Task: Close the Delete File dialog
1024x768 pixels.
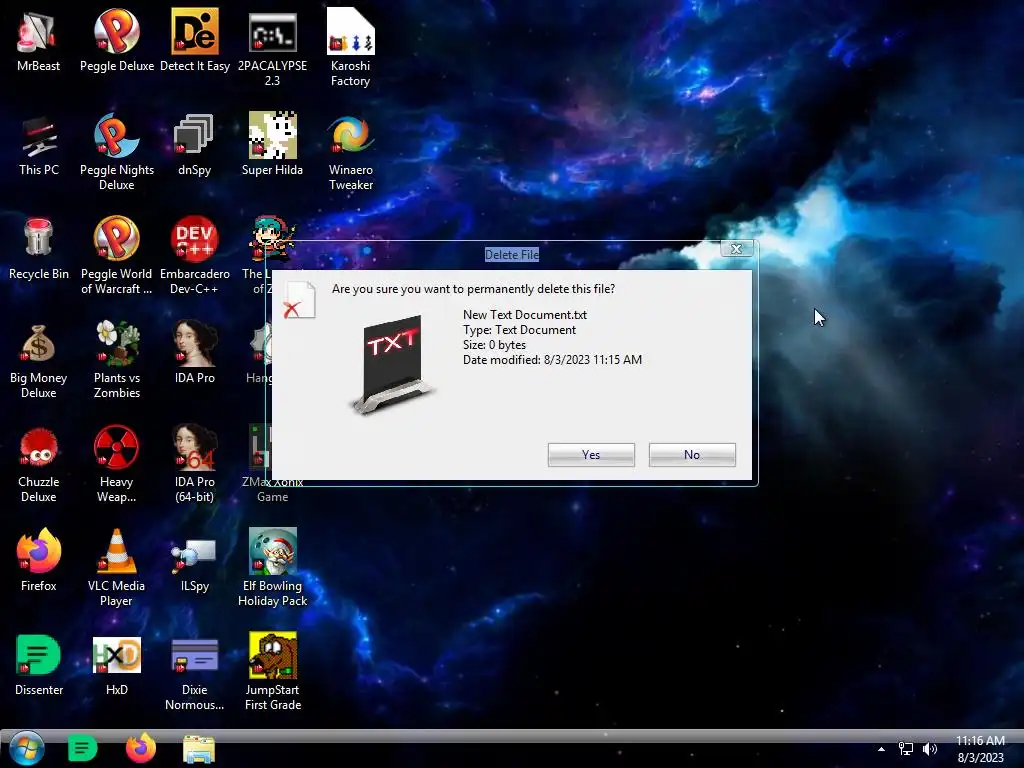Action: point(737,249)
